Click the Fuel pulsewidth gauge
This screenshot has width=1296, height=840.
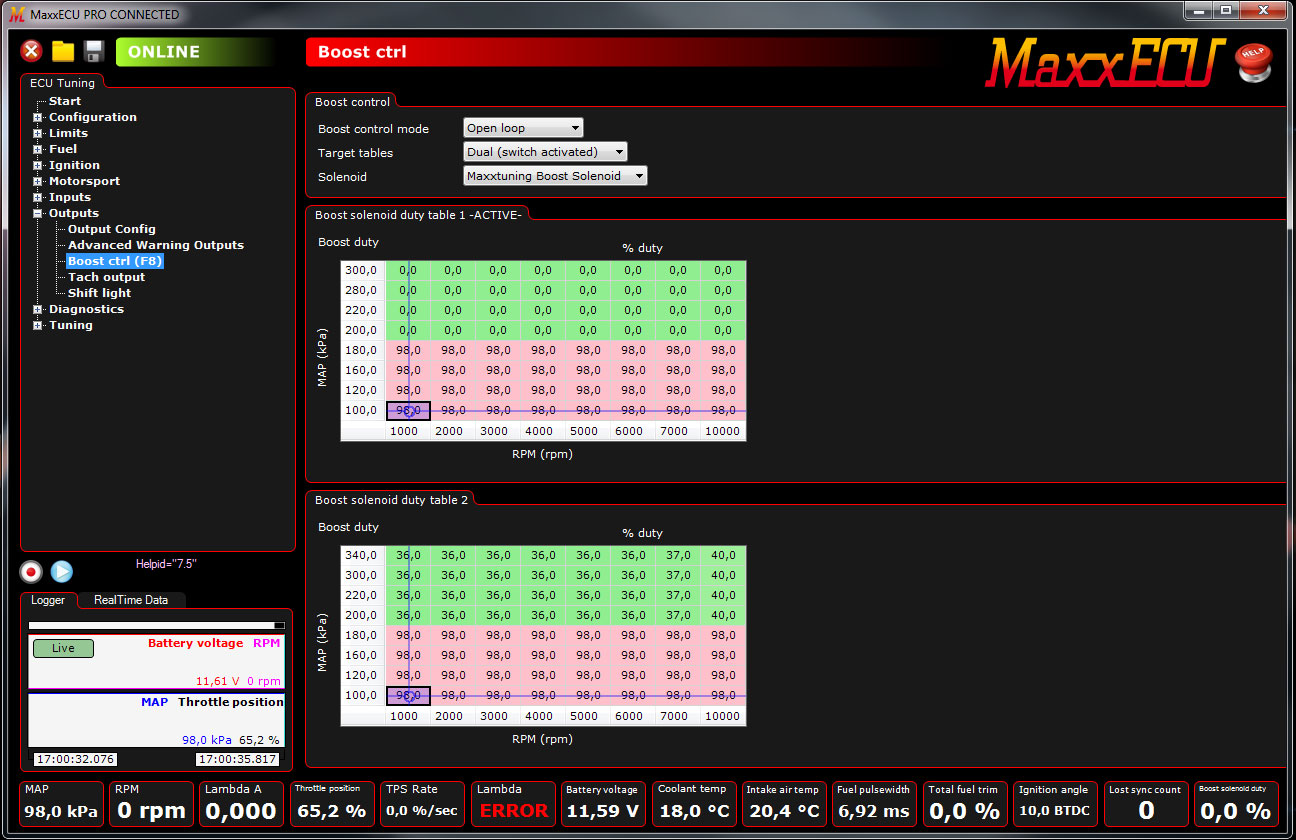click(x=874, y=804)
